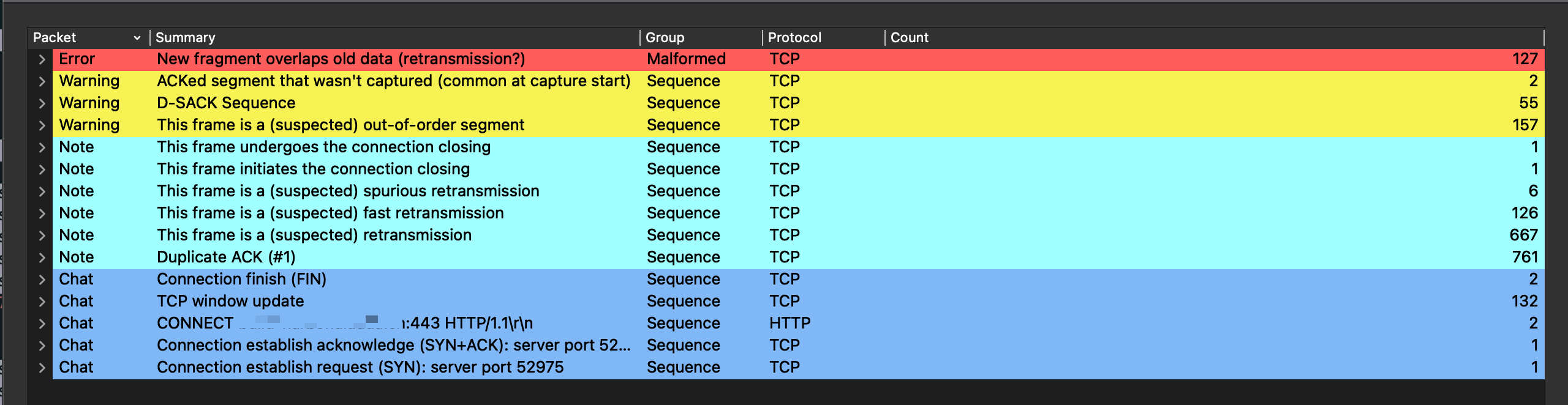Expand the Error malformed TCP row
The width and height of the screenshot is (1568, 405).
[42, 59]
